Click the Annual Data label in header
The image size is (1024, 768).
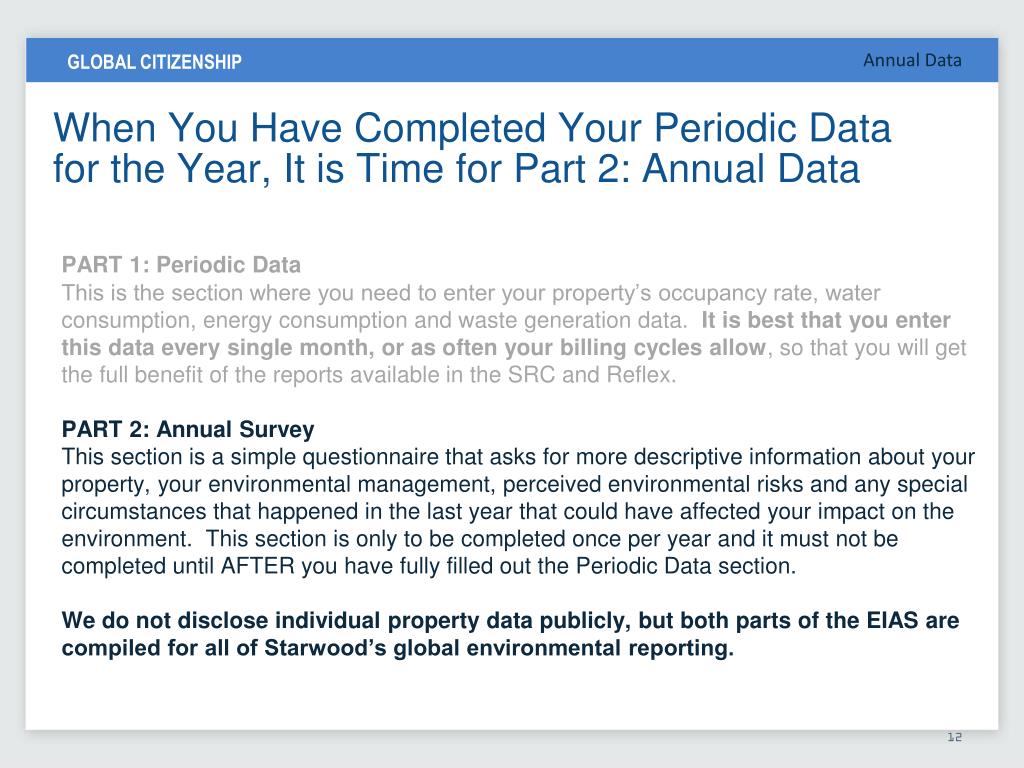912,60
